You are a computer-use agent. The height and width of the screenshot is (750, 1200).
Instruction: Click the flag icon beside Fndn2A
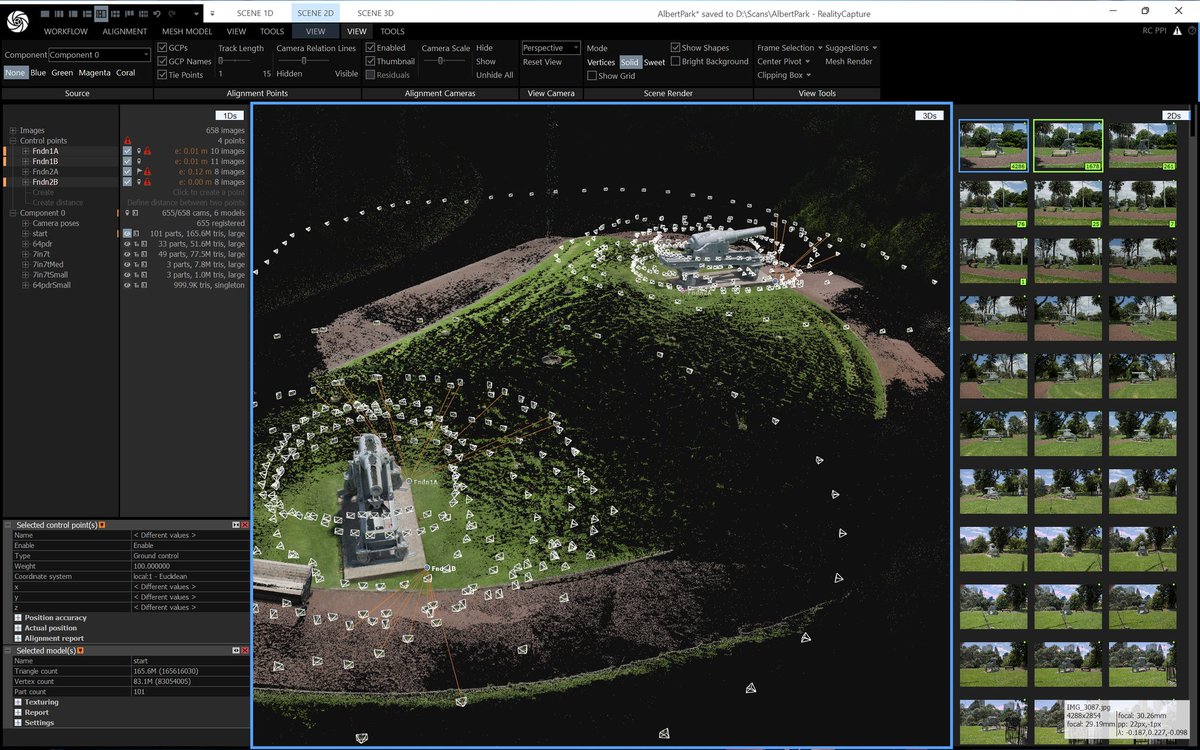(137, 172)
